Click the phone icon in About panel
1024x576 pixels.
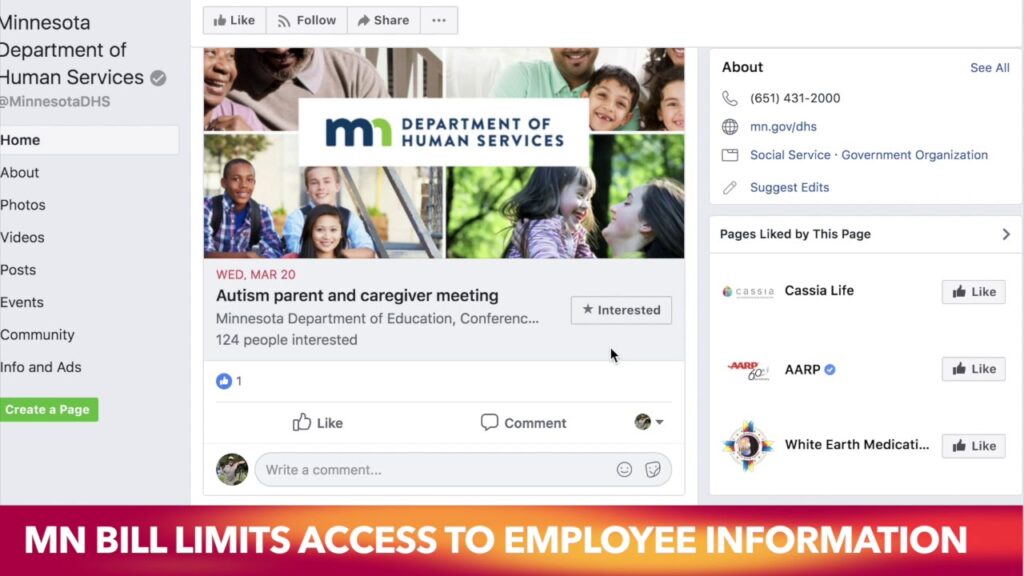pos(729,99)
